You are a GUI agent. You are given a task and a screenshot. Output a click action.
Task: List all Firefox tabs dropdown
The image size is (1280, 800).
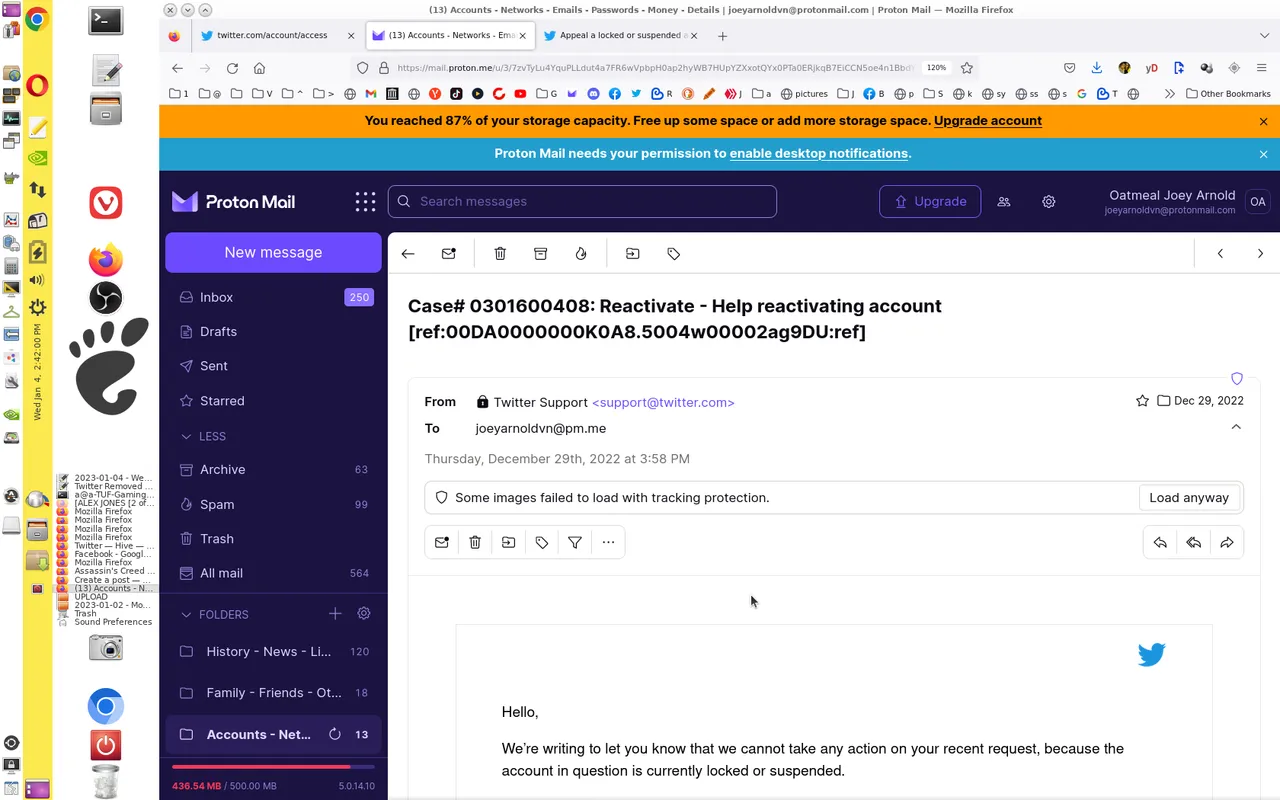(1264, 35)
